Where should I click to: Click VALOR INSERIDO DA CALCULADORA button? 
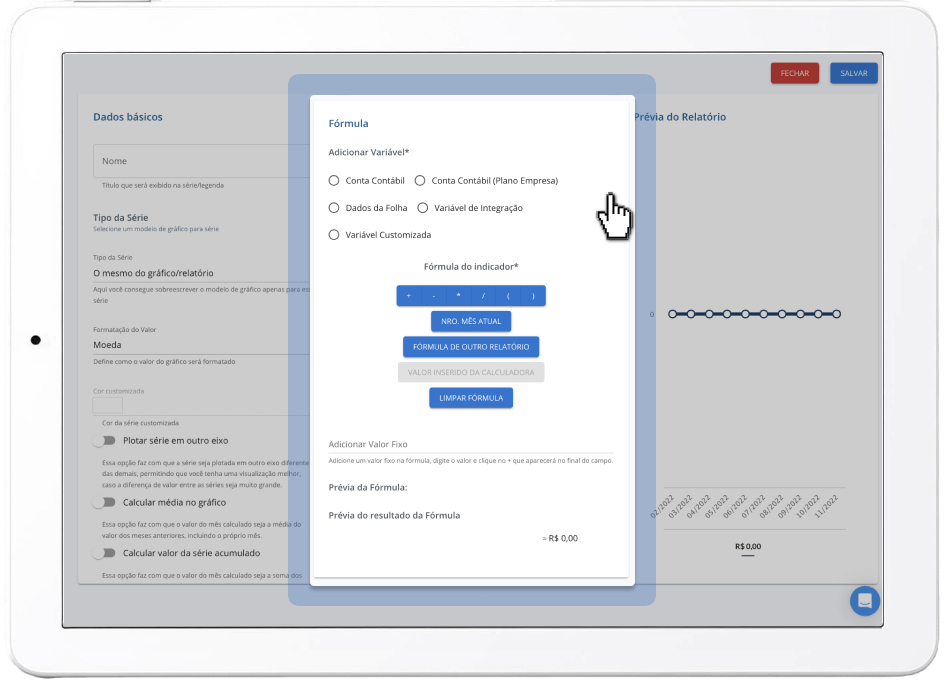click(x=471, y=372)
